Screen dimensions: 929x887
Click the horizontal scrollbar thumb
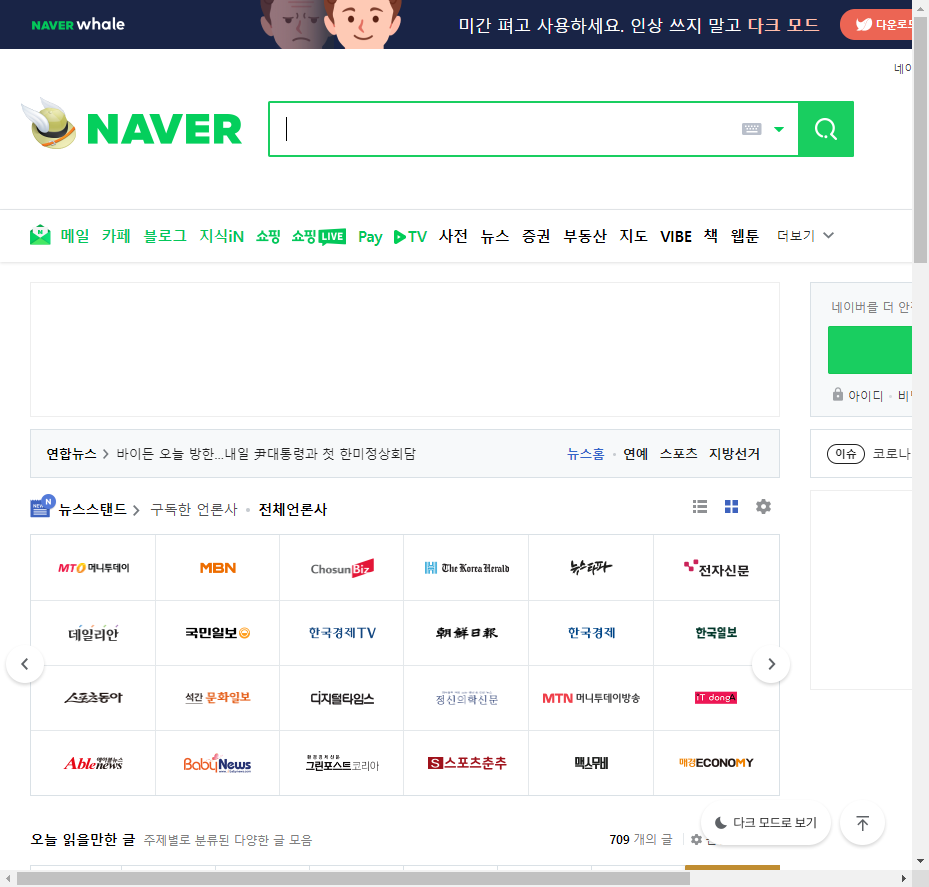point(353,878)
